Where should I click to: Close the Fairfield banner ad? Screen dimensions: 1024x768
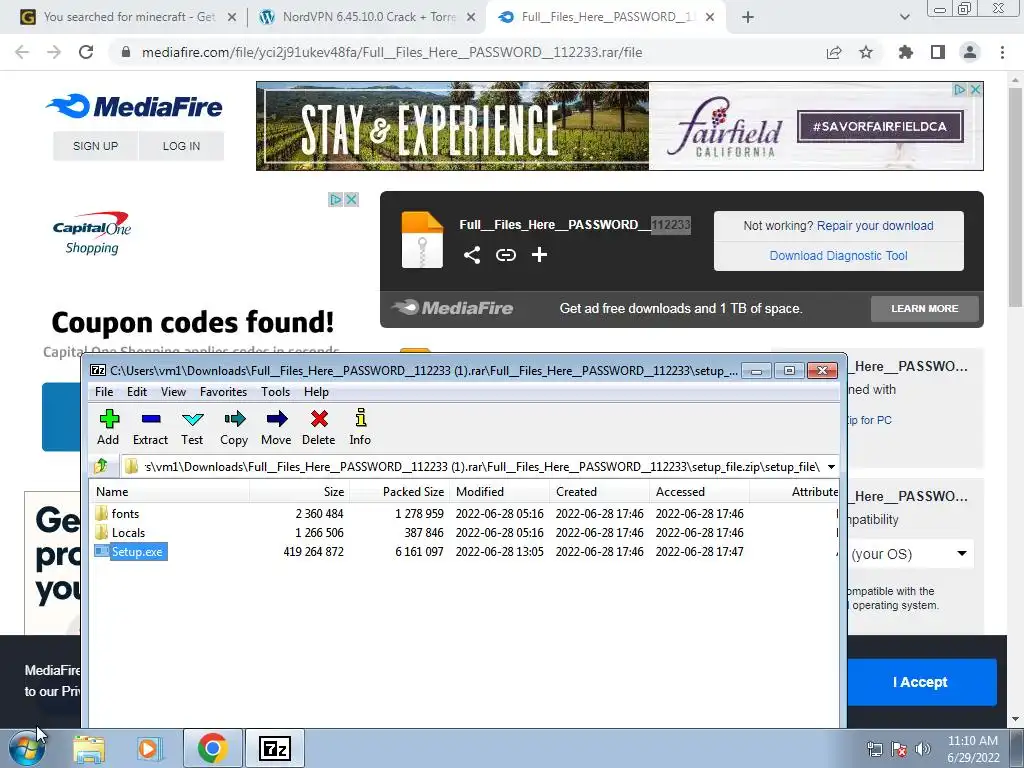coord(975,89)
